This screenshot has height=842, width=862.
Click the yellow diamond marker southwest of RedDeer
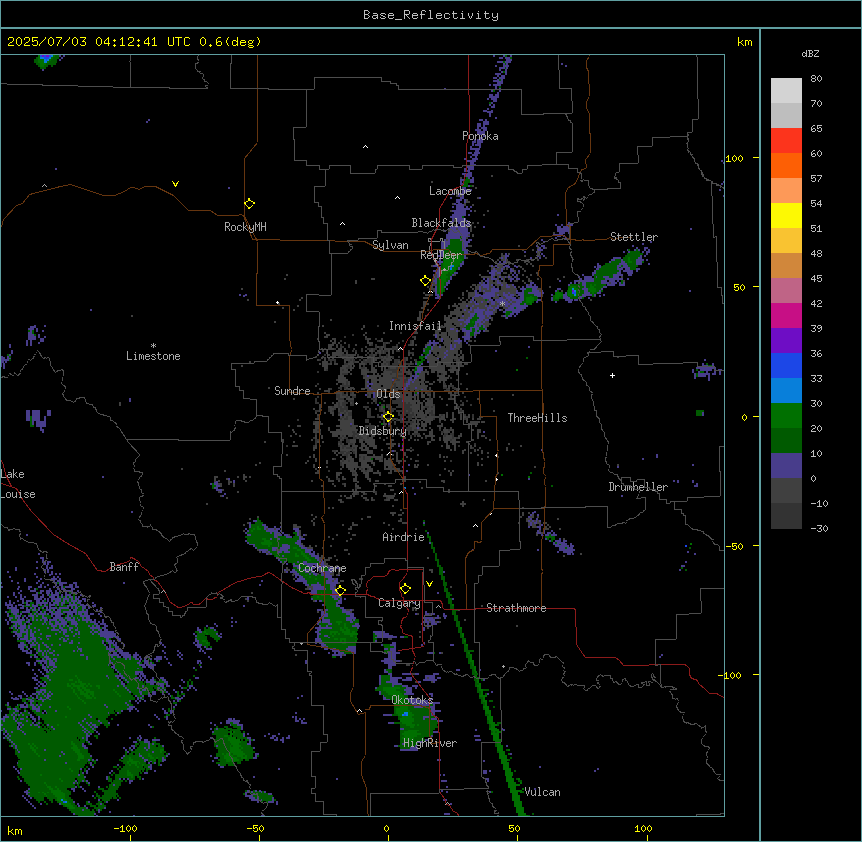point(425,281)
